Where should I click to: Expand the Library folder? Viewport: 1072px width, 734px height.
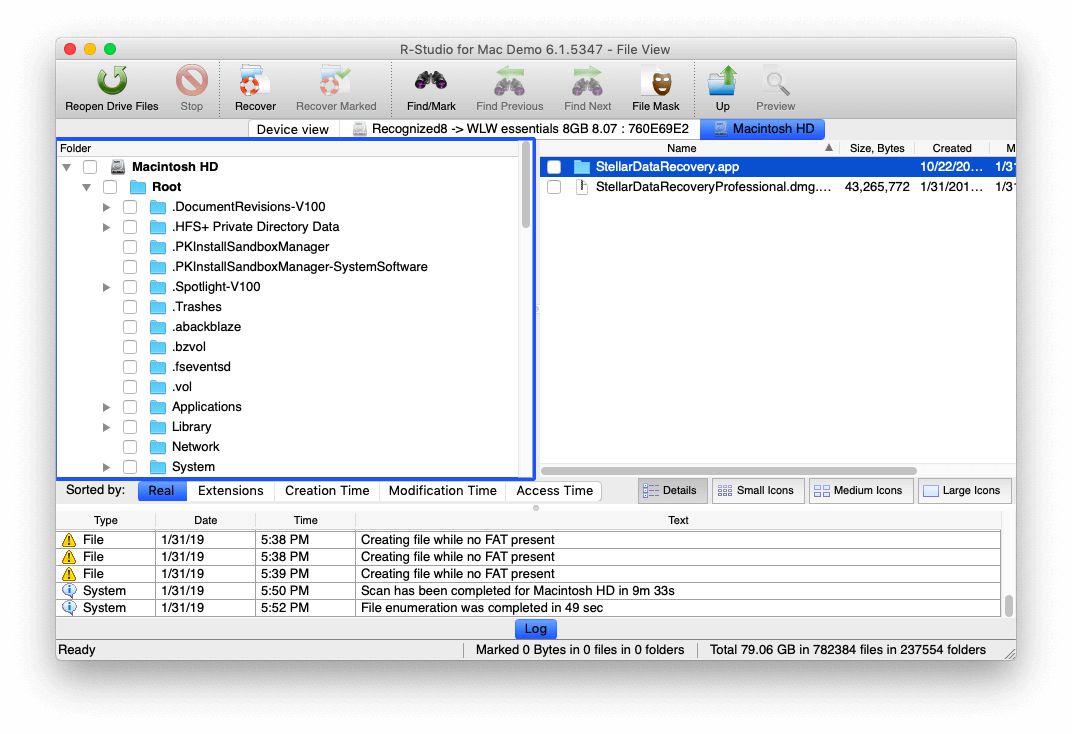106,427
